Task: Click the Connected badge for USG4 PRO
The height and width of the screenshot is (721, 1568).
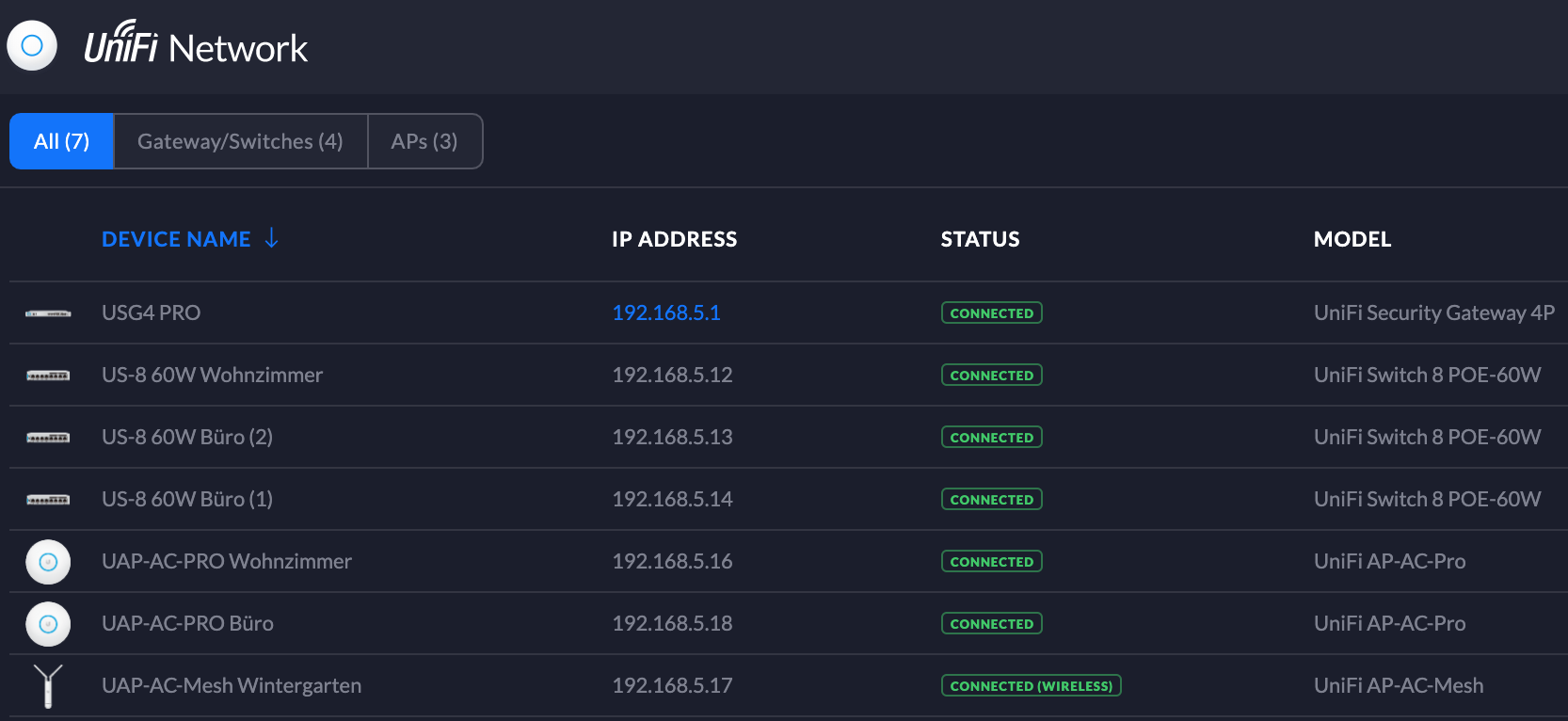Action: (x=991, y=313)
